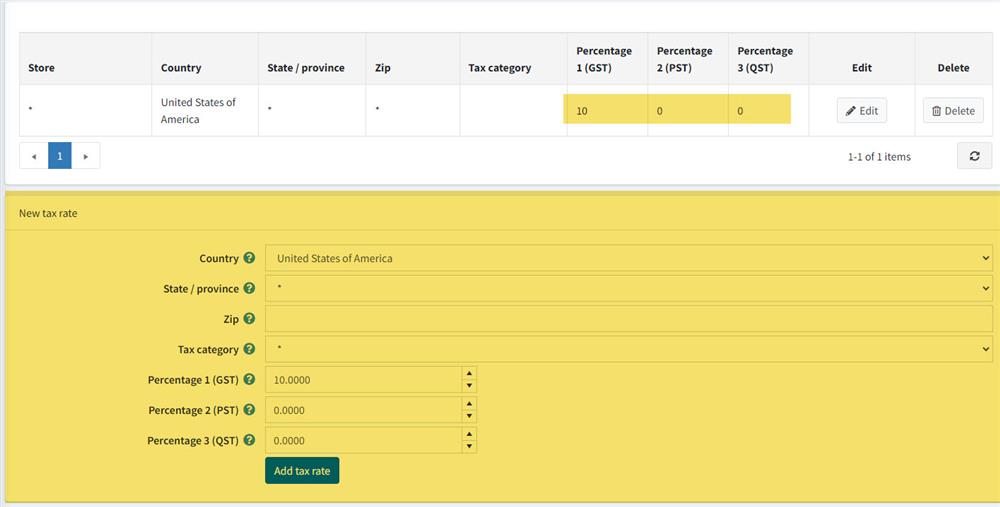The image size is (1000, 507).
Task: Go to page 1 in pager
Action: point(59,156)
